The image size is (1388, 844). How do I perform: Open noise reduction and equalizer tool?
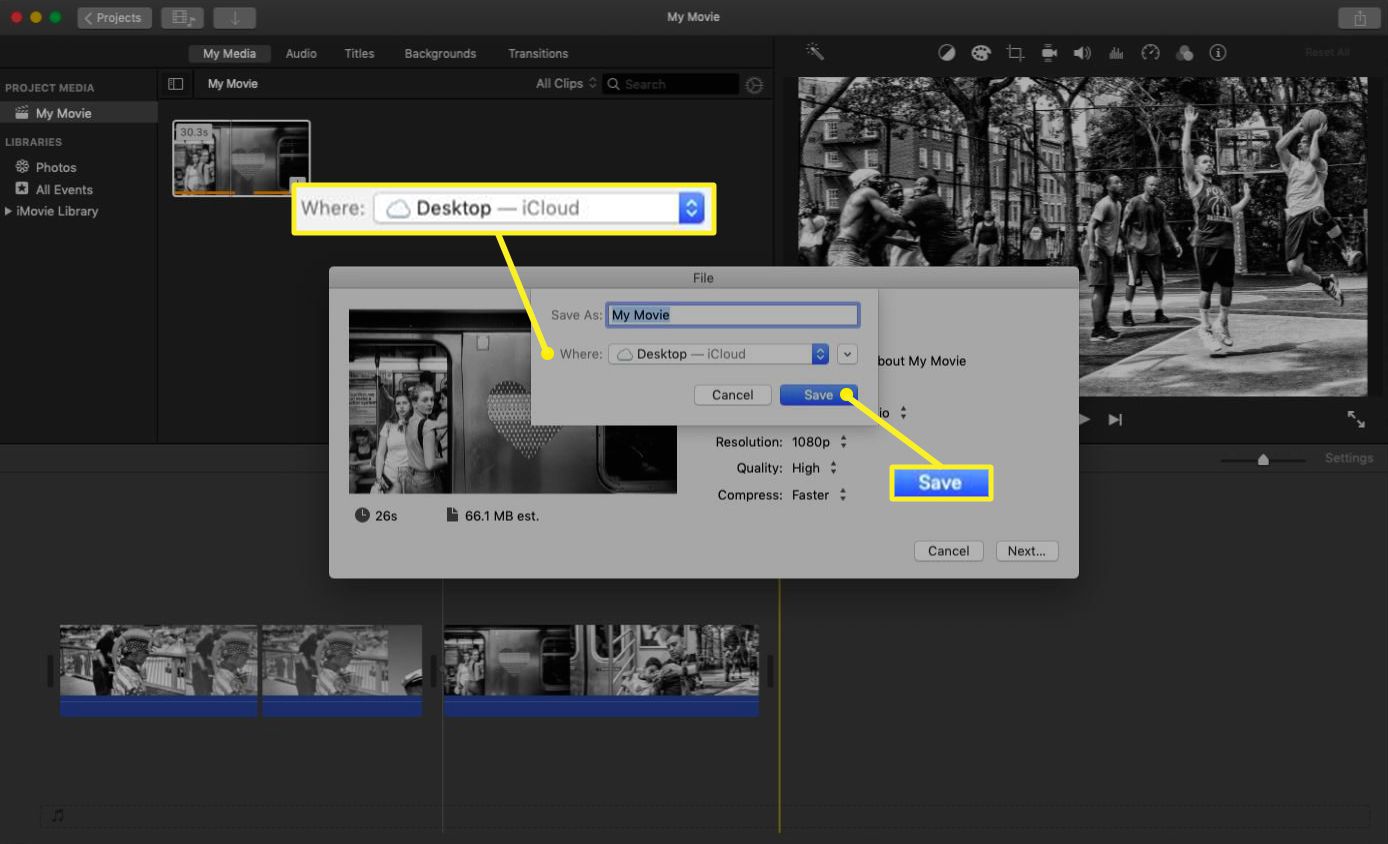tap(1116, 53)
